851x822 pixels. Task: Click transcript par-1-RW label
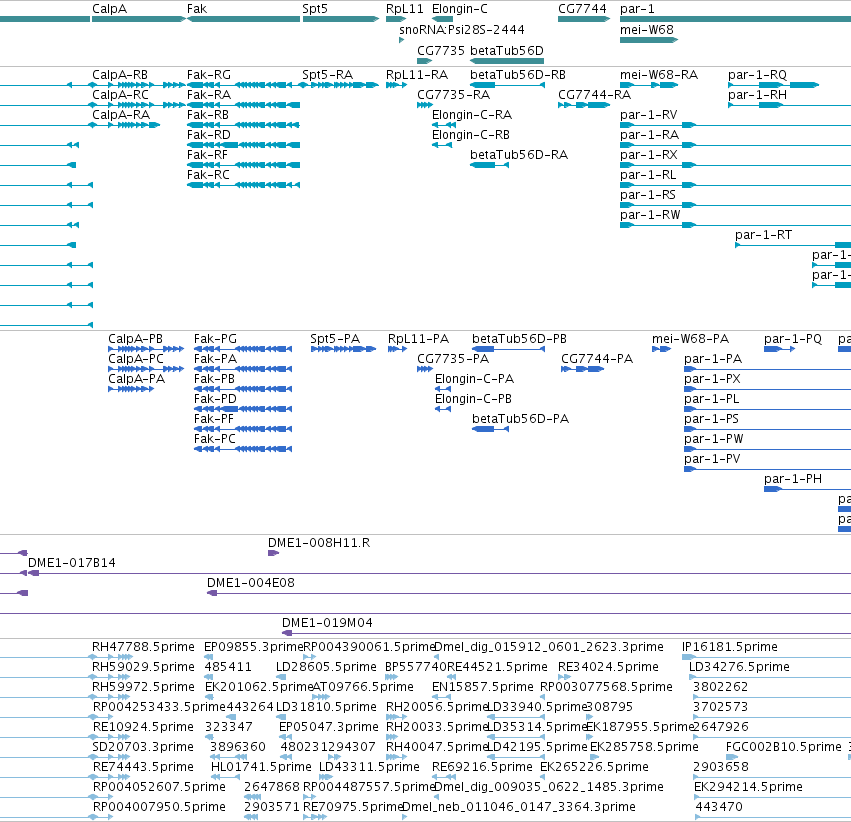click(x=650, y=215)
